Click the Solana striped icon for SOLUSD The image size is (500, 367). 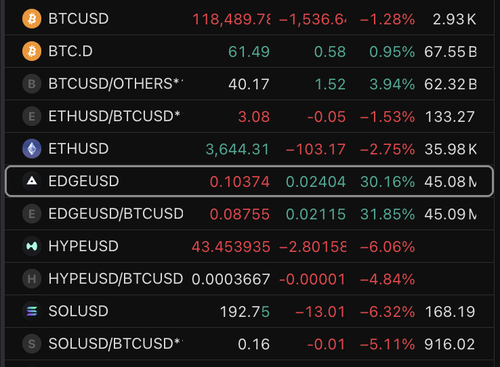pyautogui.click(x=32, y=311)
